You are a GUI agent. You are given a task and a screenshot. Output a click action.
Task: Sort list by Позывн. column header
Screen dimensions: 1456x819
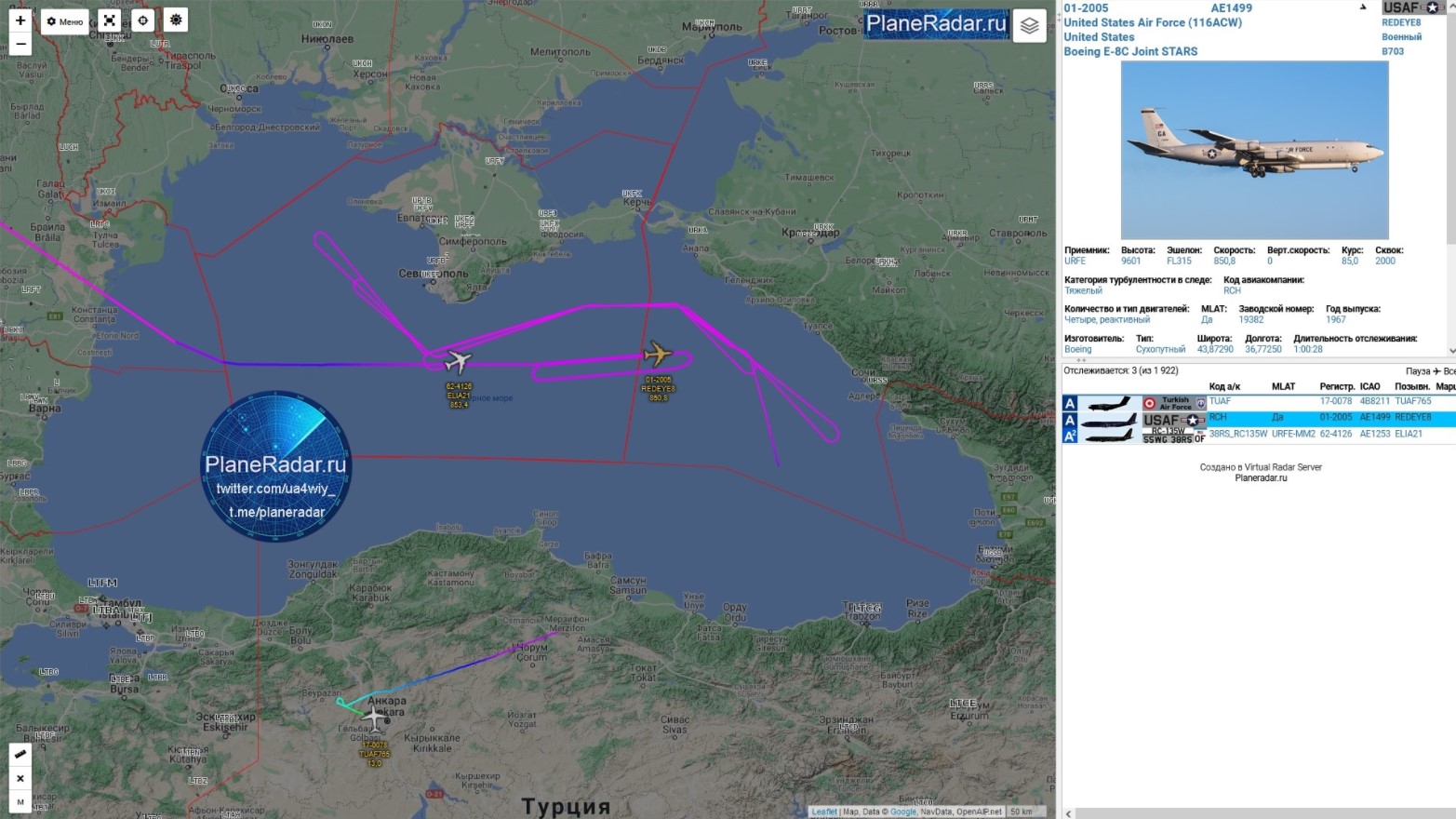click(x=1412, y=386)
